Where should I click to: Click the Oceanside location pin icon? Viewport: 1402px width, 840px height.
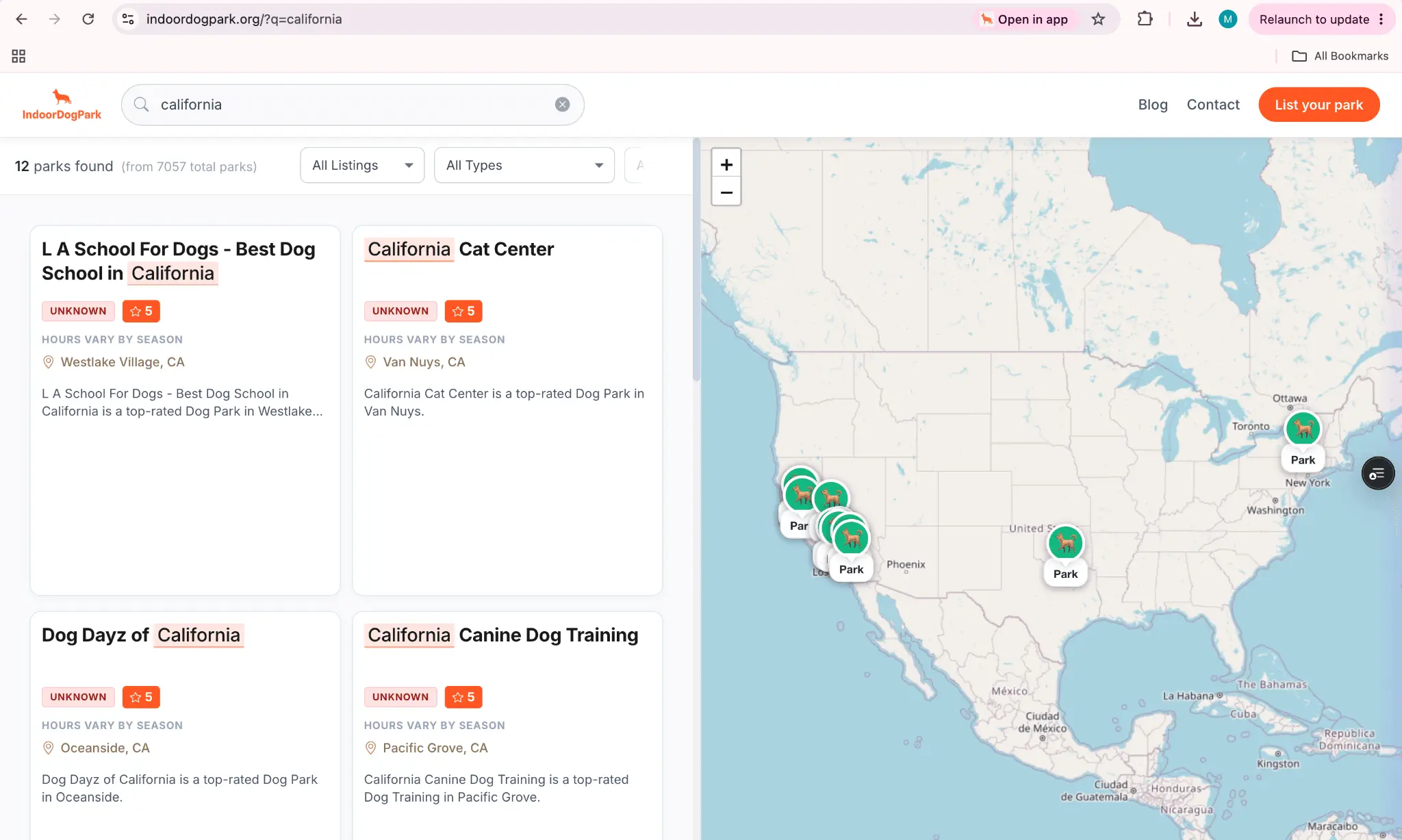48,748
